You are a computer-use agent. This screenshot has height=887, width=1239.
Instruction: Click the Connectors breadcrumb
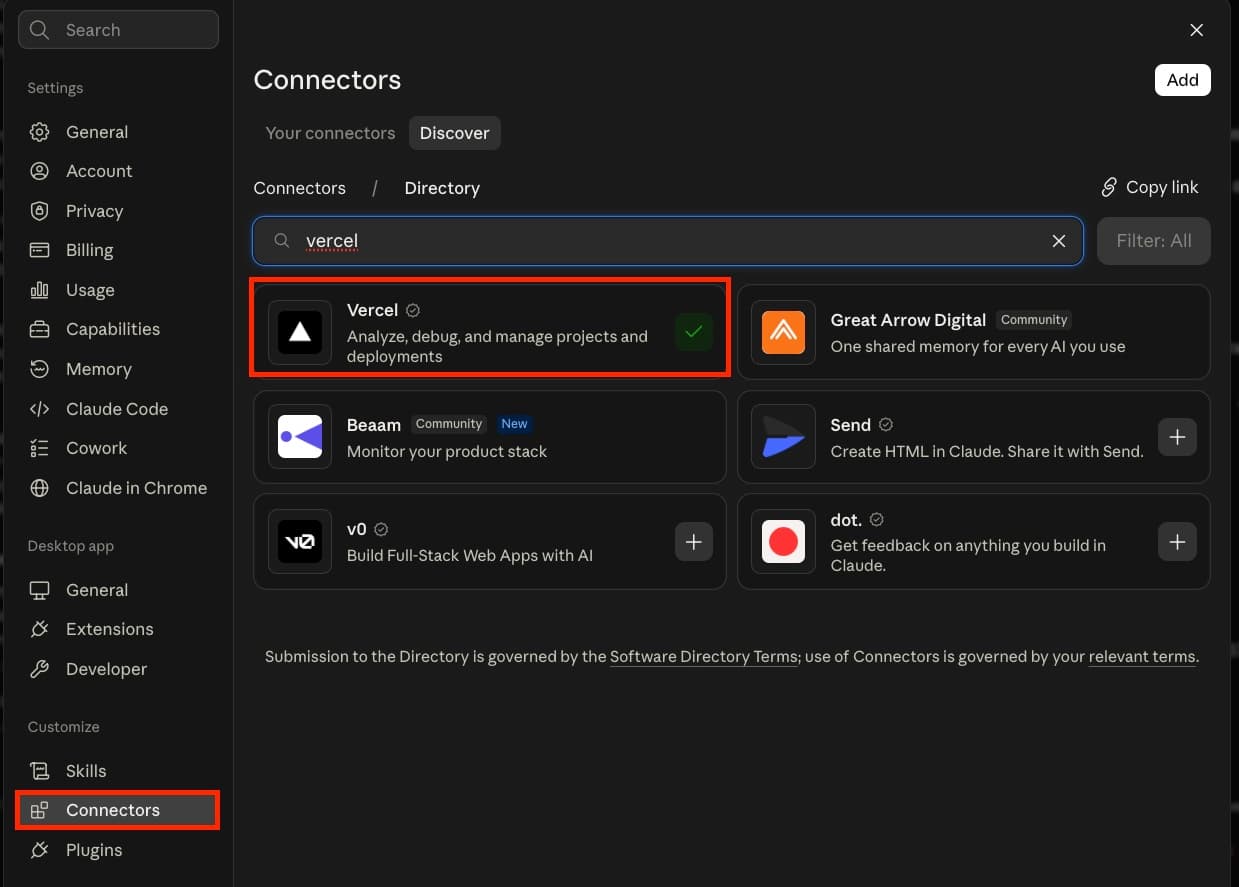point(300,188)
